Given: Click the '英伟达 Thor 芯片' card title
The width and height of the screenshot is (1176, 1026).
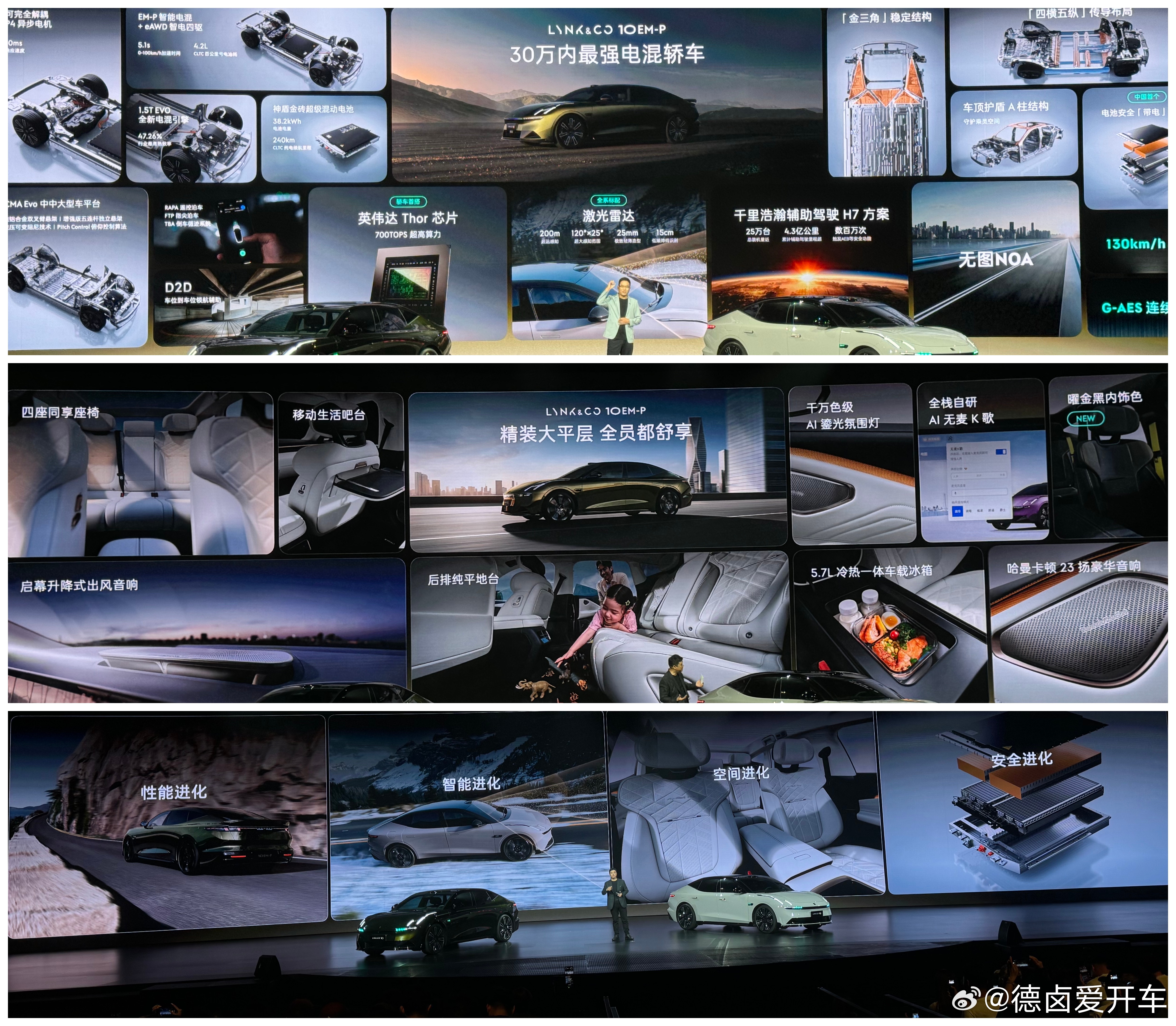Looking at the screenshot, I should (408, 218).
